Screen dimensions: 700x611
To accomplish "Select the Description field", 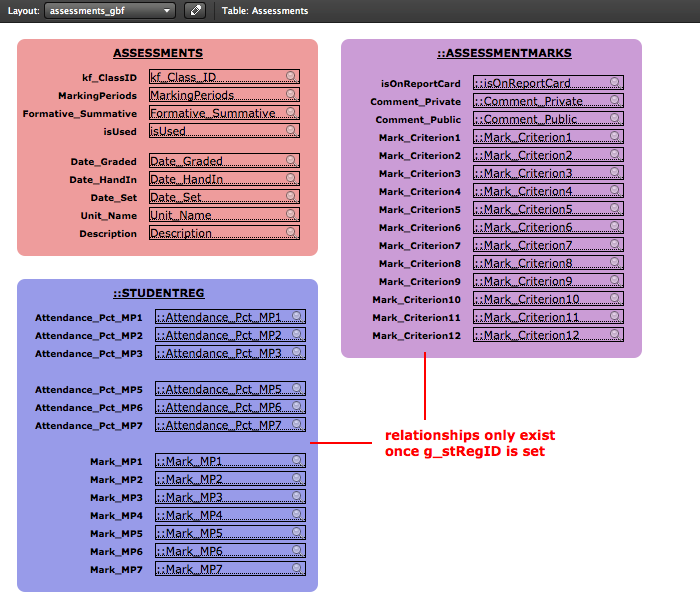I will click(215, 233).
